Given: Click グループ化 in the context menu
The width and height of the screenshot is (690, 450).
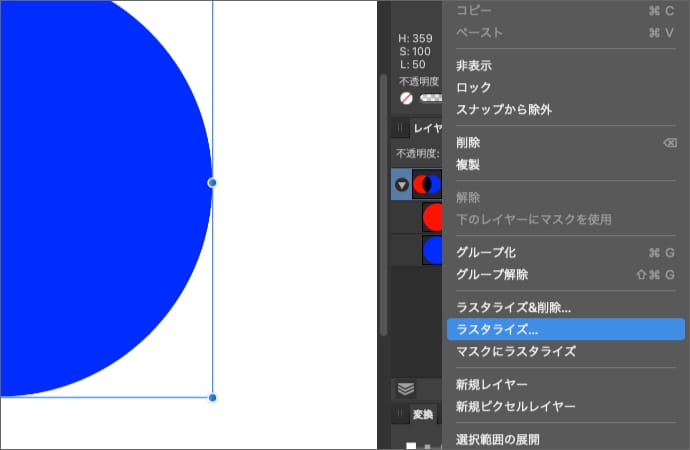Looking at the screenshot, I should pos(486,252).
